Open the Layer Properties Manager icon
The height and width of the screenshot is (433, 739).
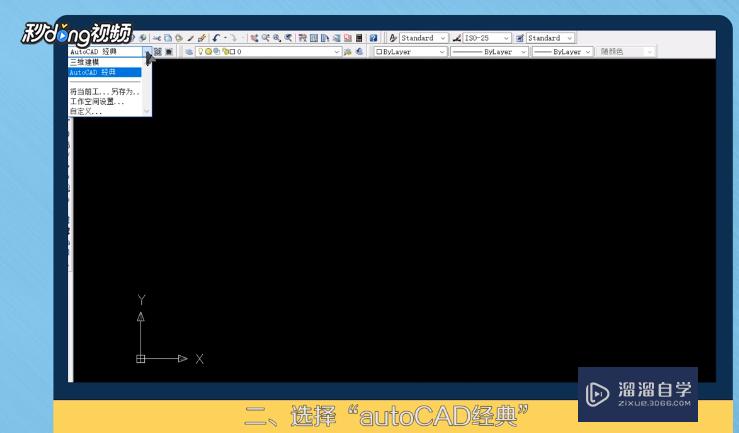click(189, 51)
